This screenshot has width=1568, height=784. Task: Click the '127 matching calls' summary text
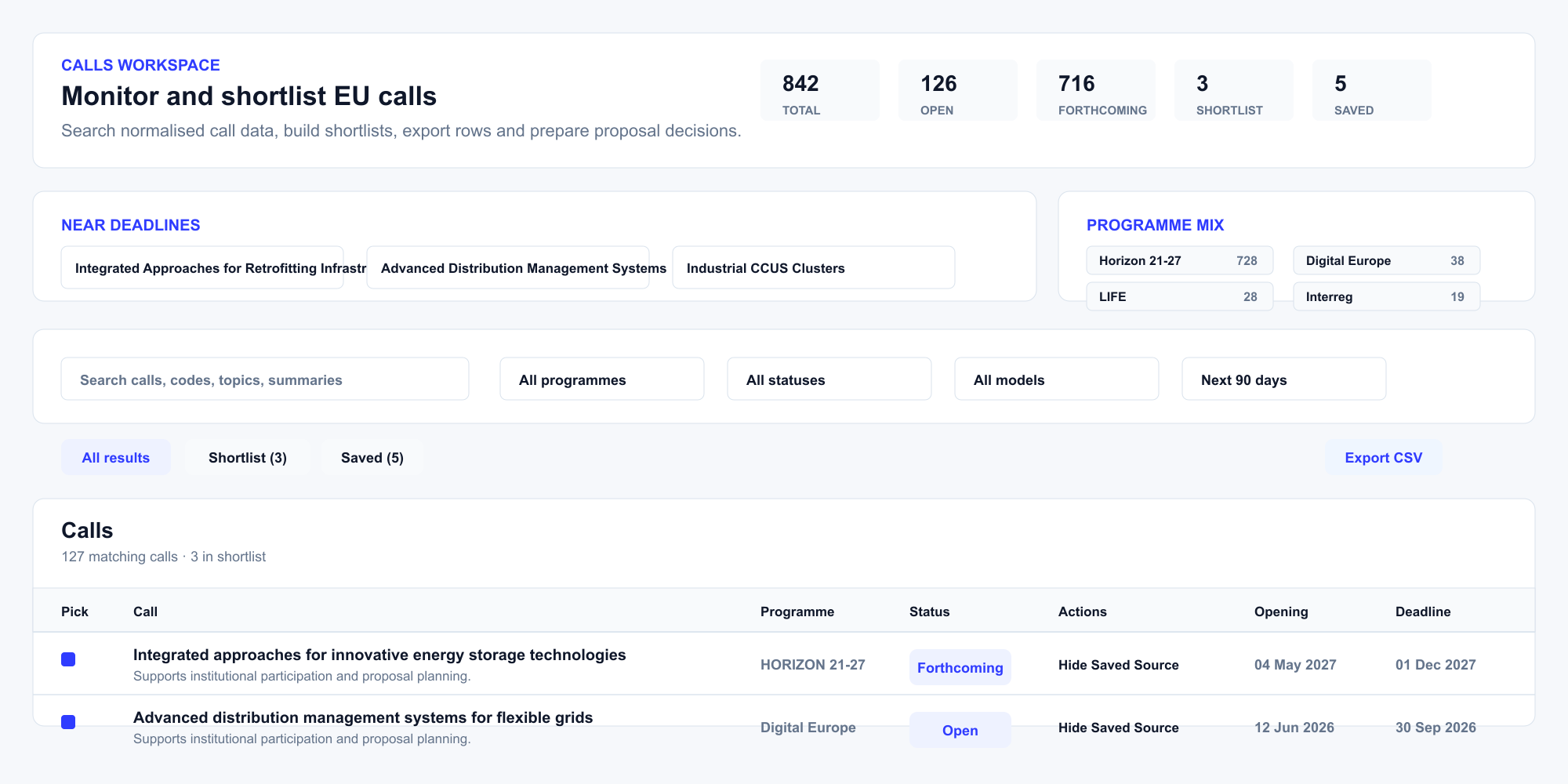[x=120, y=557]
